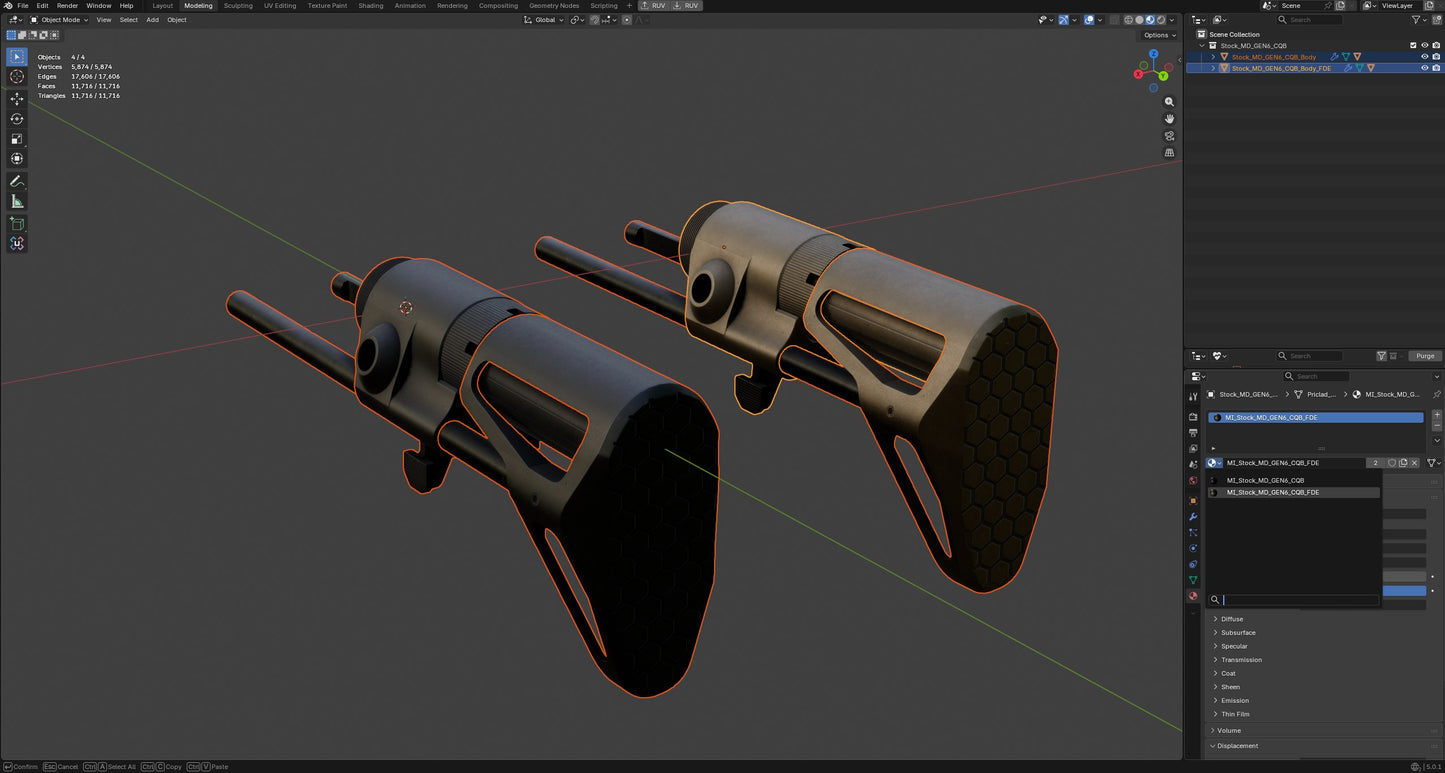Toggle camera view icon in viewport

click(1169, 136)
